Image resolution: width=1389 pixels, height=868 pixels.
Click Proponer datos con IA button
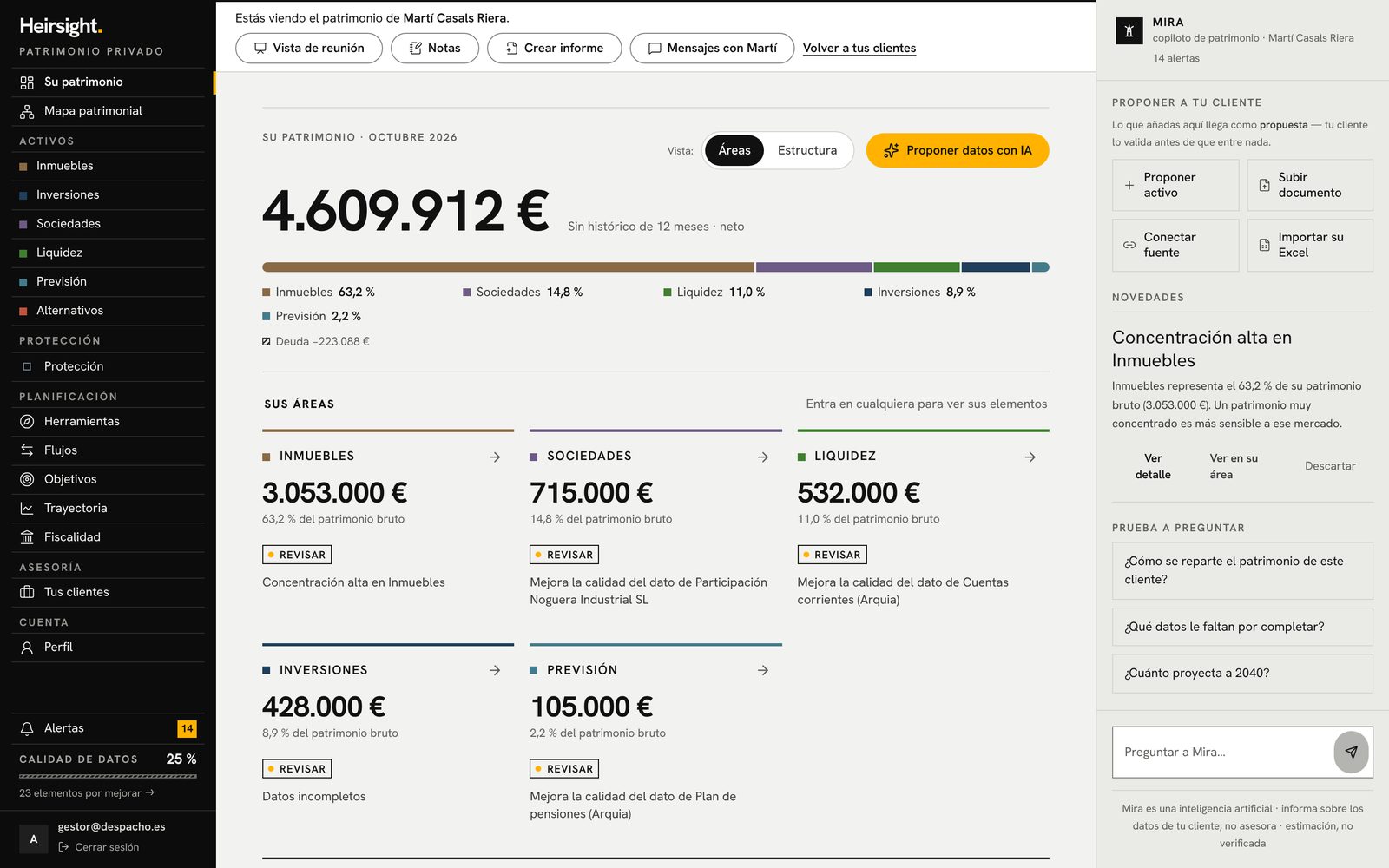click(x=958, y=150)
